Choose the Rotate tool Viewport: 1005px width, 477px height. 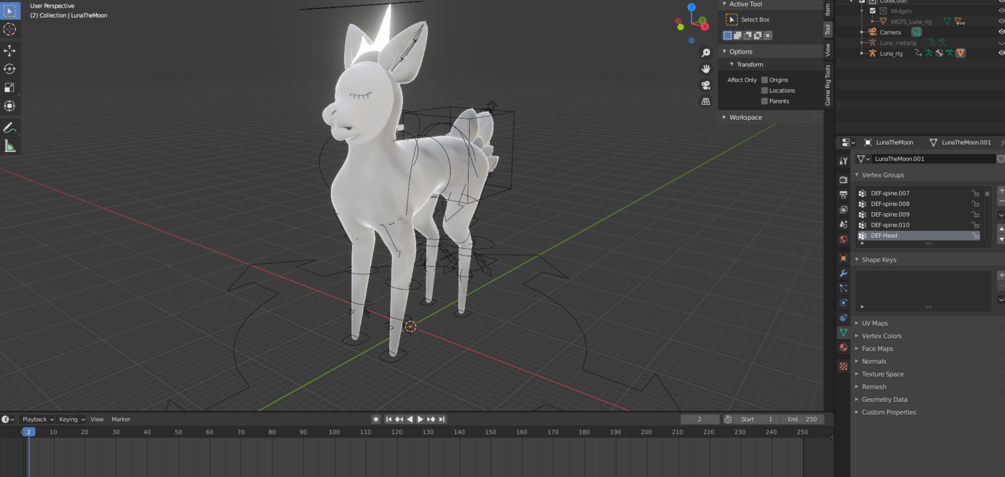point(10,69)
